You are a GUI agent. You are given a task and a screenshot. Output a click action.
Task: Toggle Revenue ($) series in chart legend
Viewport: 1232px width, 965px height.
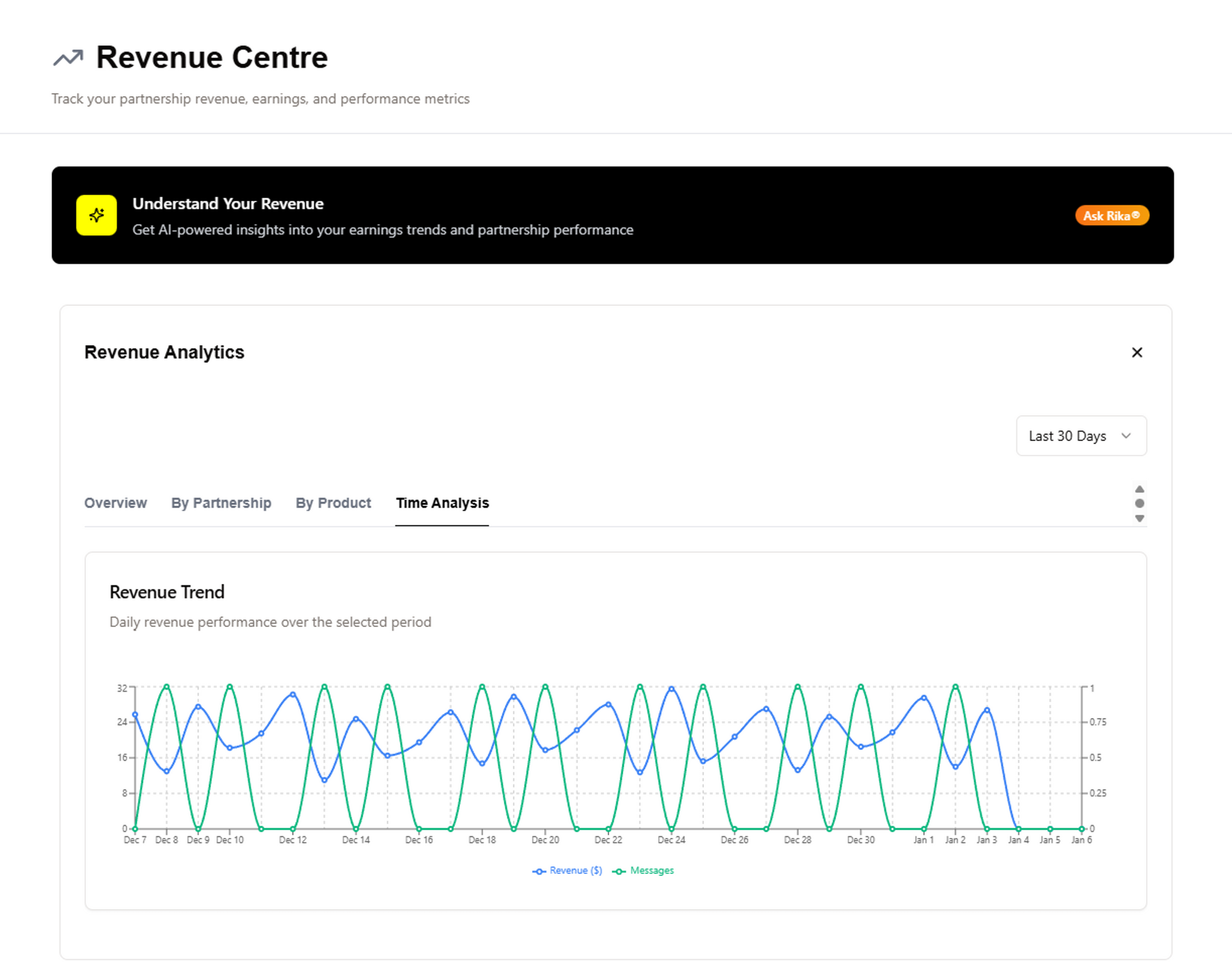tap(568, 871)
